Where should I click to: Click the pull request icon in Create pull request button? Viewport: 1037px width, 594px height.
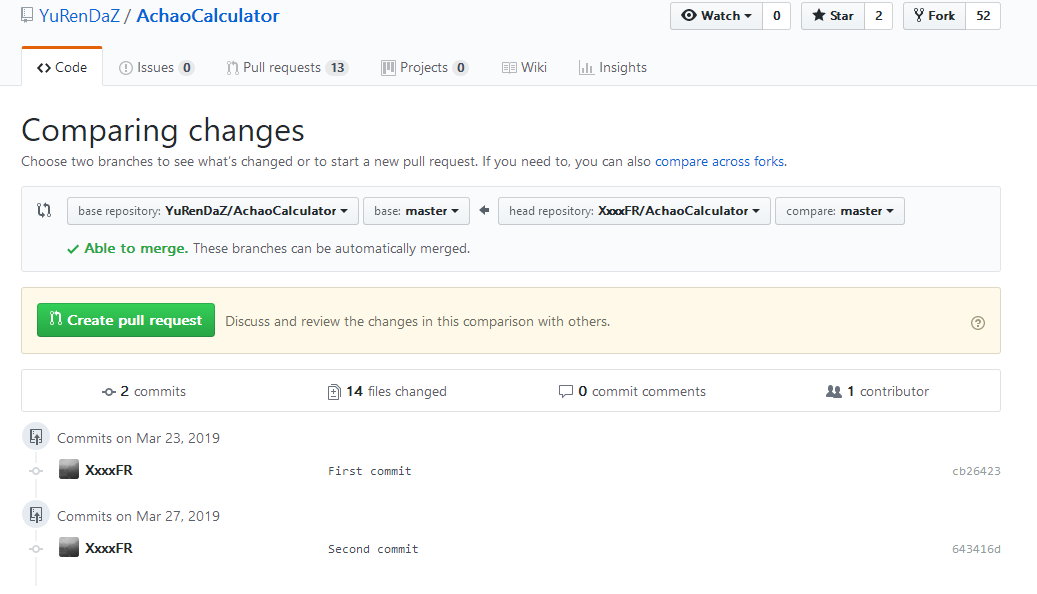click(x=56, y=319)
